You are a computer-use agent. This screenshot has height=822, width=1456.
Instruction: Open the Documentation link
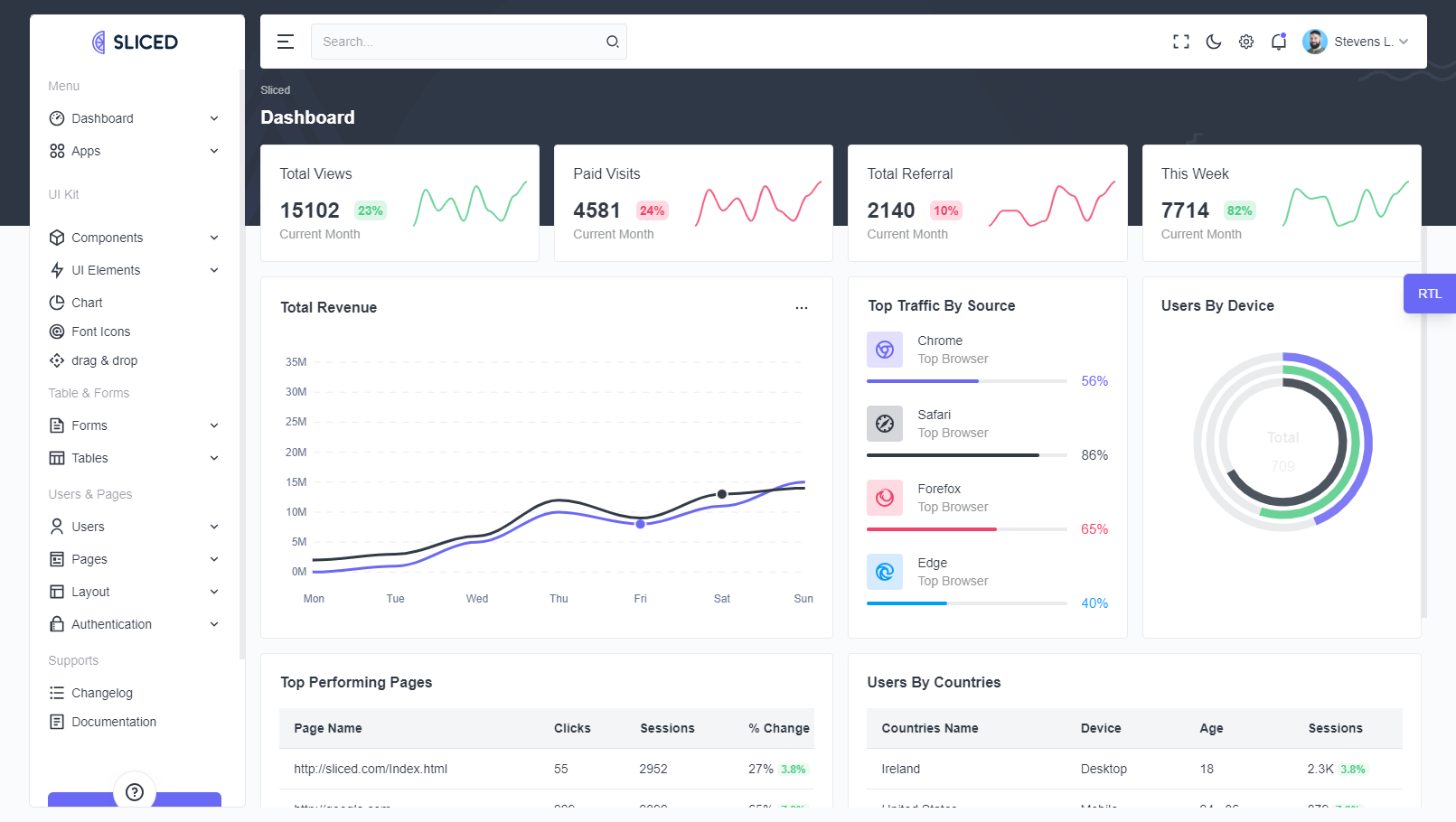[x=113, y=722]
